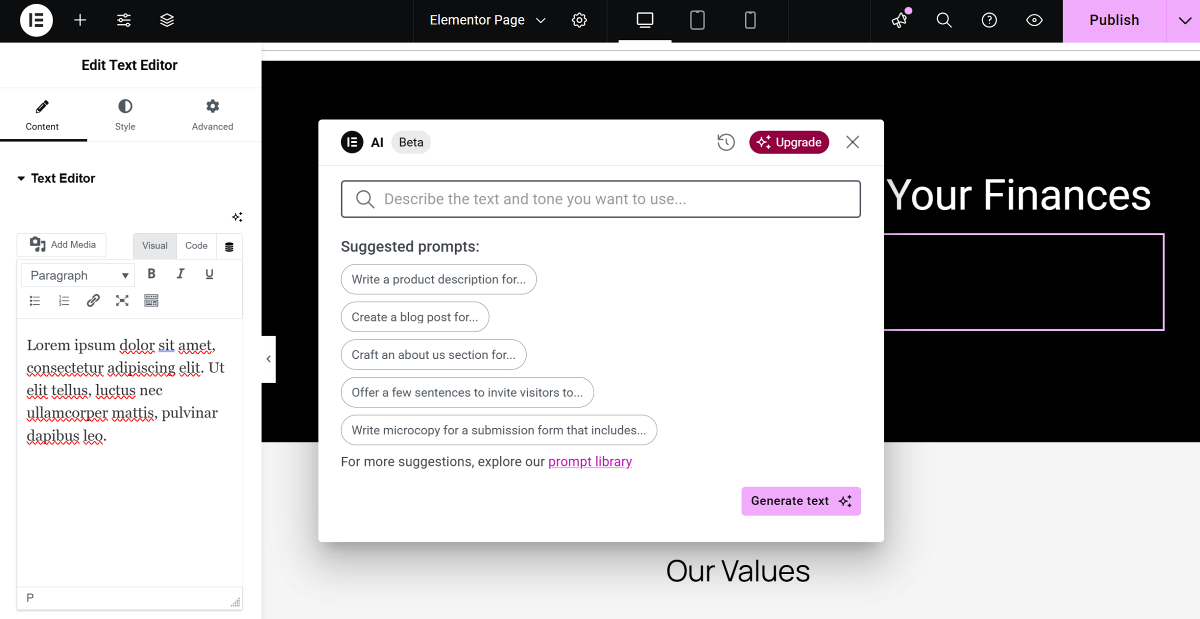Click Generate text button
The image size is (1200, 619).
(x=800, y=501)
